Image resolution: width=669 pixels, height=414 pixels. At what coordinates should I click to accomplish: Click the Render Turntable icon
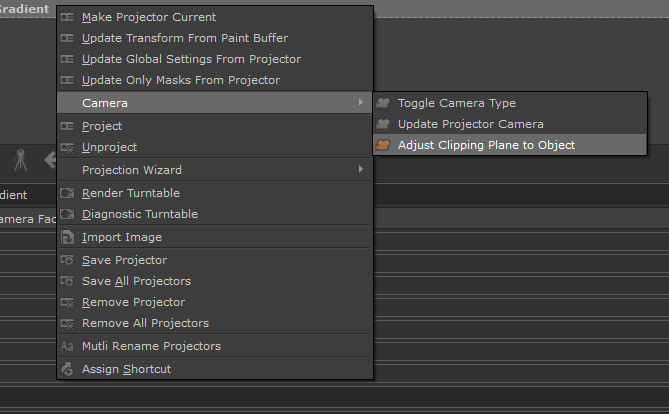coord(67,193)
